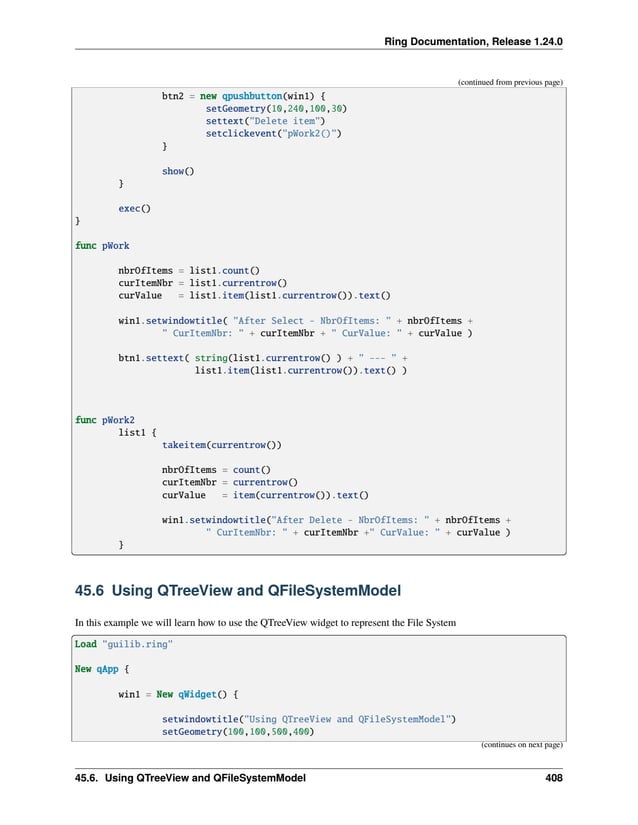Click the sentence "In this example we will learn..."
Image resolution: width=638 pixels, height=825 pixels.
point(265,623)
